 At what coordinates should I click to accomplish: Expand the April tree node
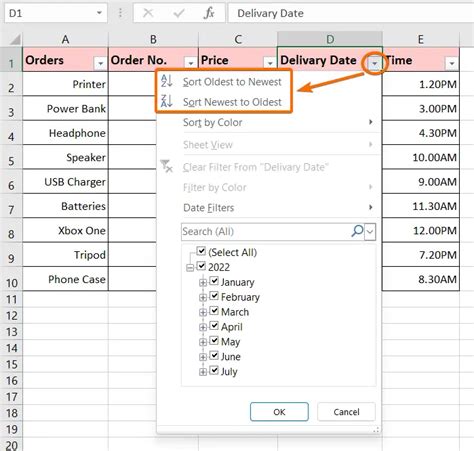click(203, 327)
